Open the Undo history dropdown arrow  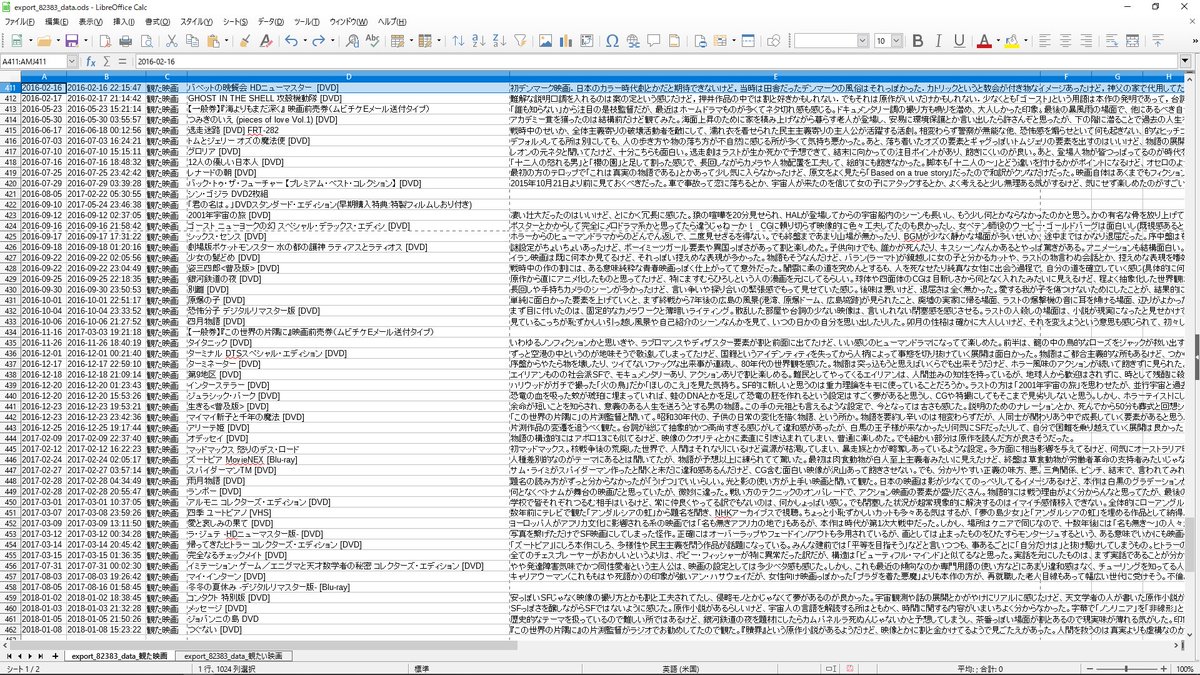pyautogui.click(x=305, y=41)
